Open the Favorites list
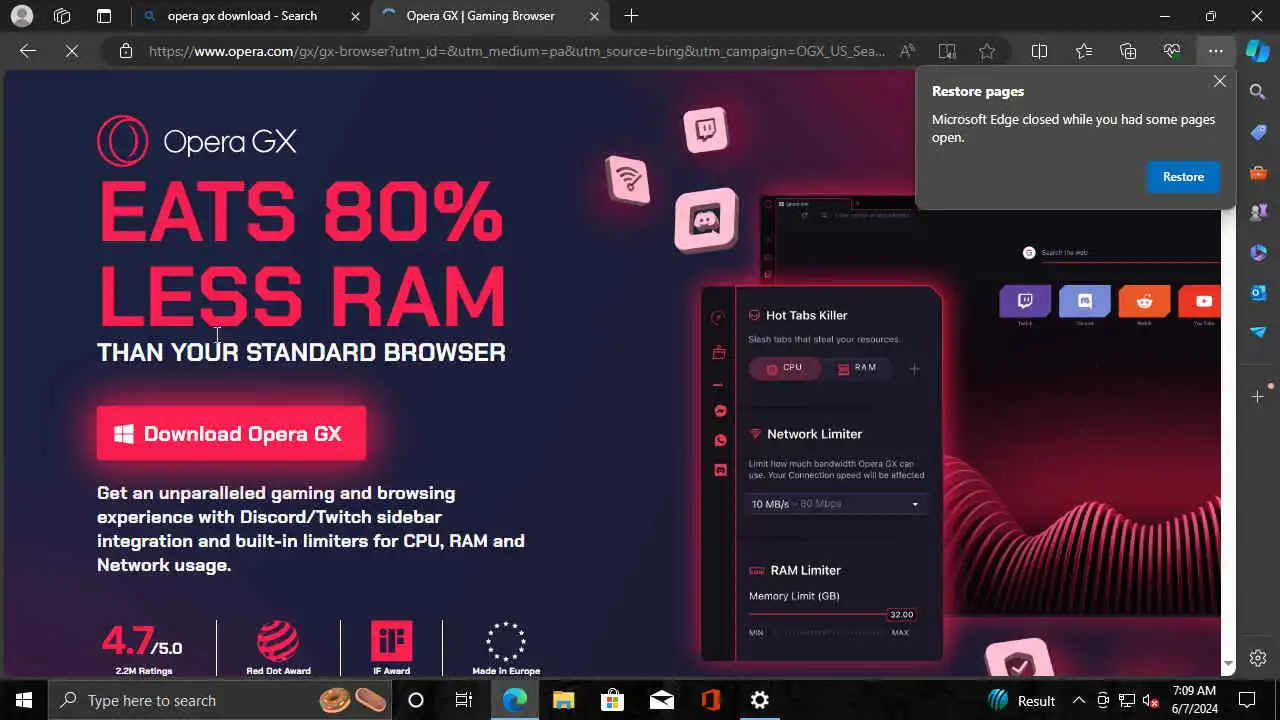Viewport: 1280px width, 720px height. 1084,51
